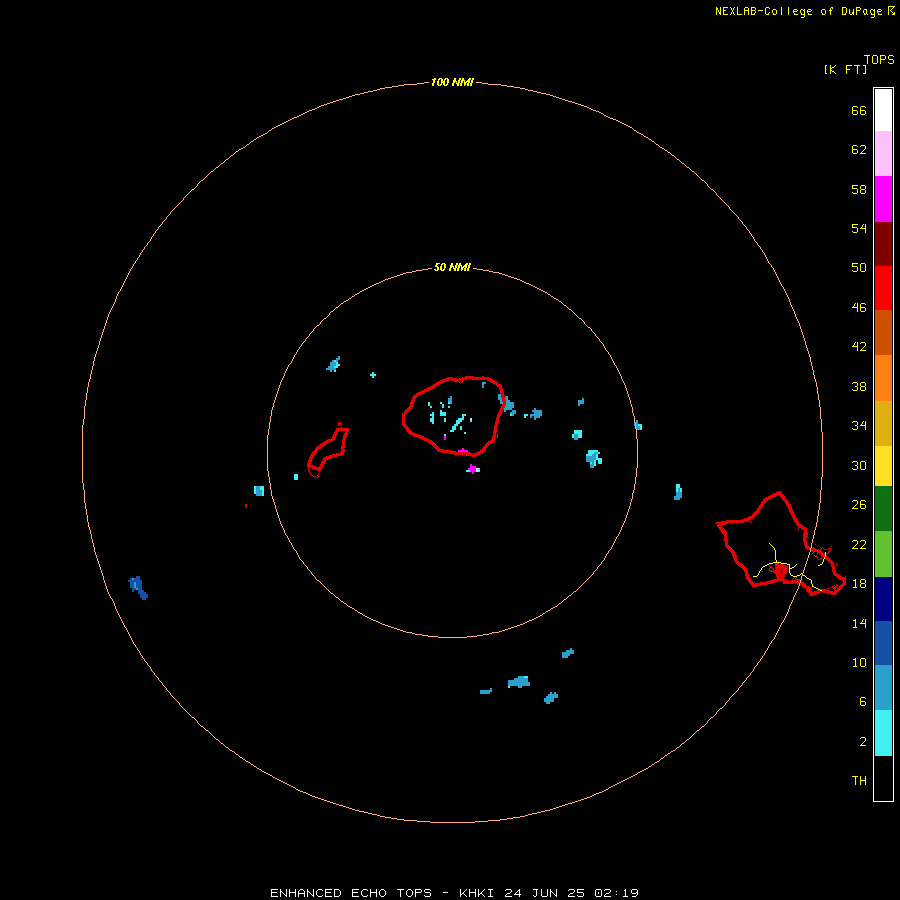Click the cyan 2-6 kft legend swatch
This screenshot has width=900, height=900.
(x=883, y=733)
